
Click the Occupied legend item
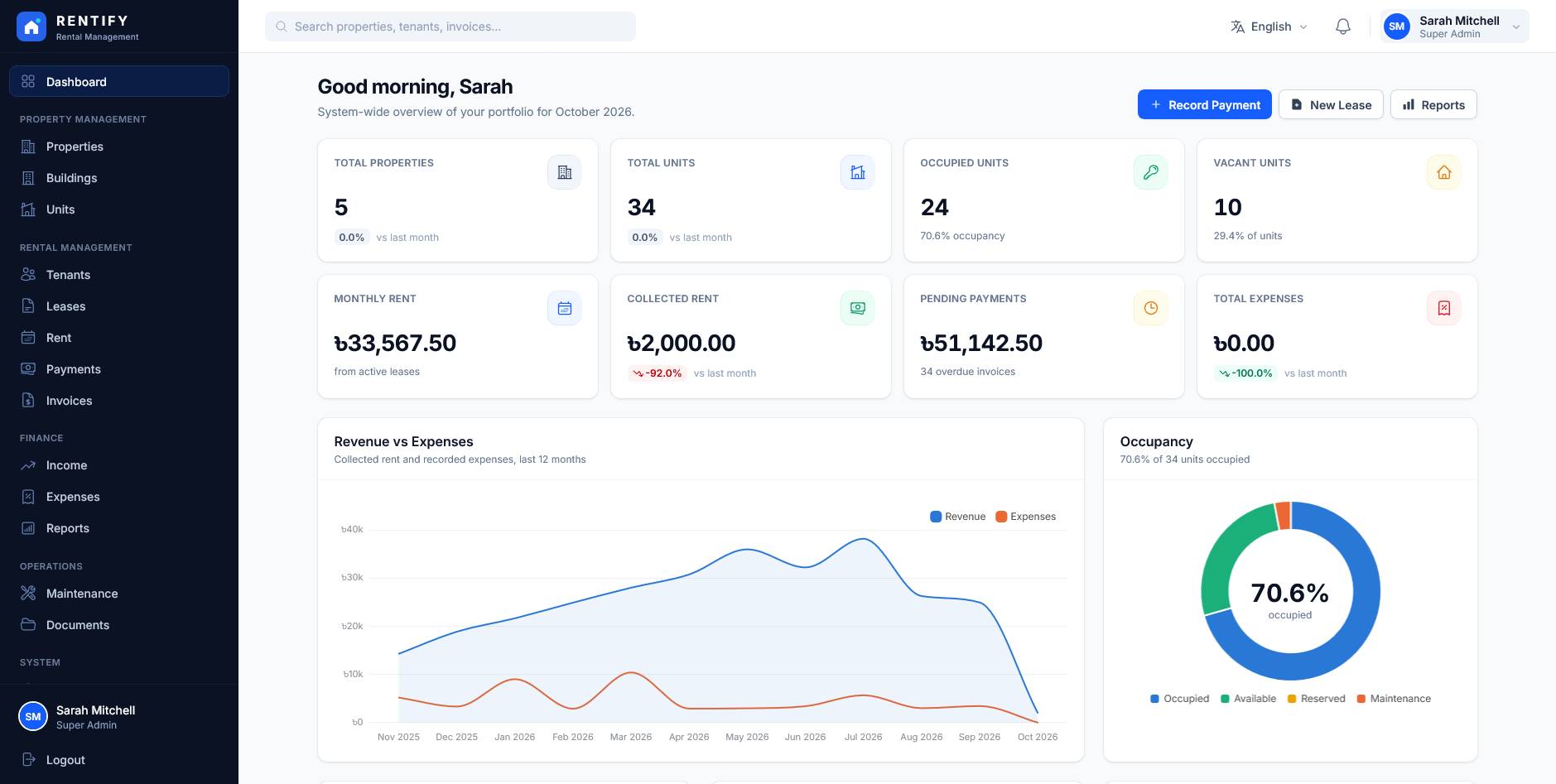(x=1179, y=699)
